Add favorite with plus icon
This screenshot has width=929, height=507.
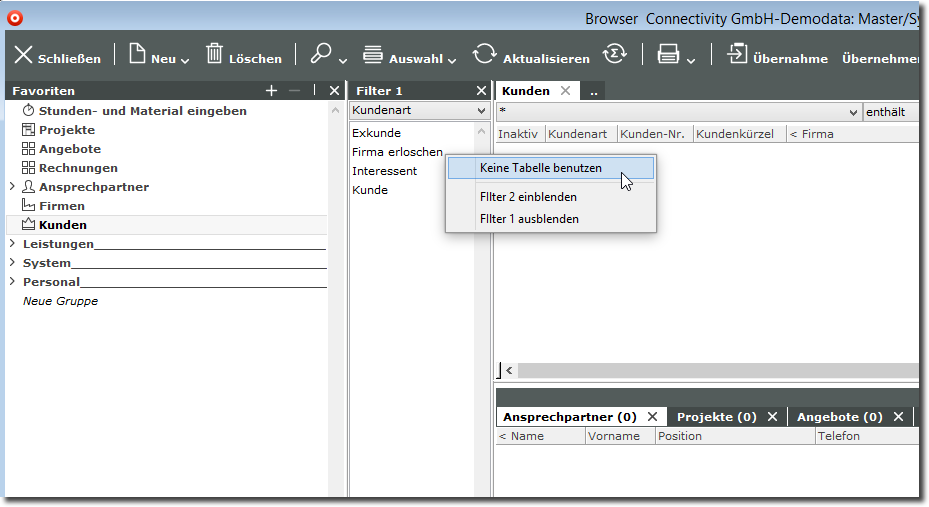click(271, 91)
